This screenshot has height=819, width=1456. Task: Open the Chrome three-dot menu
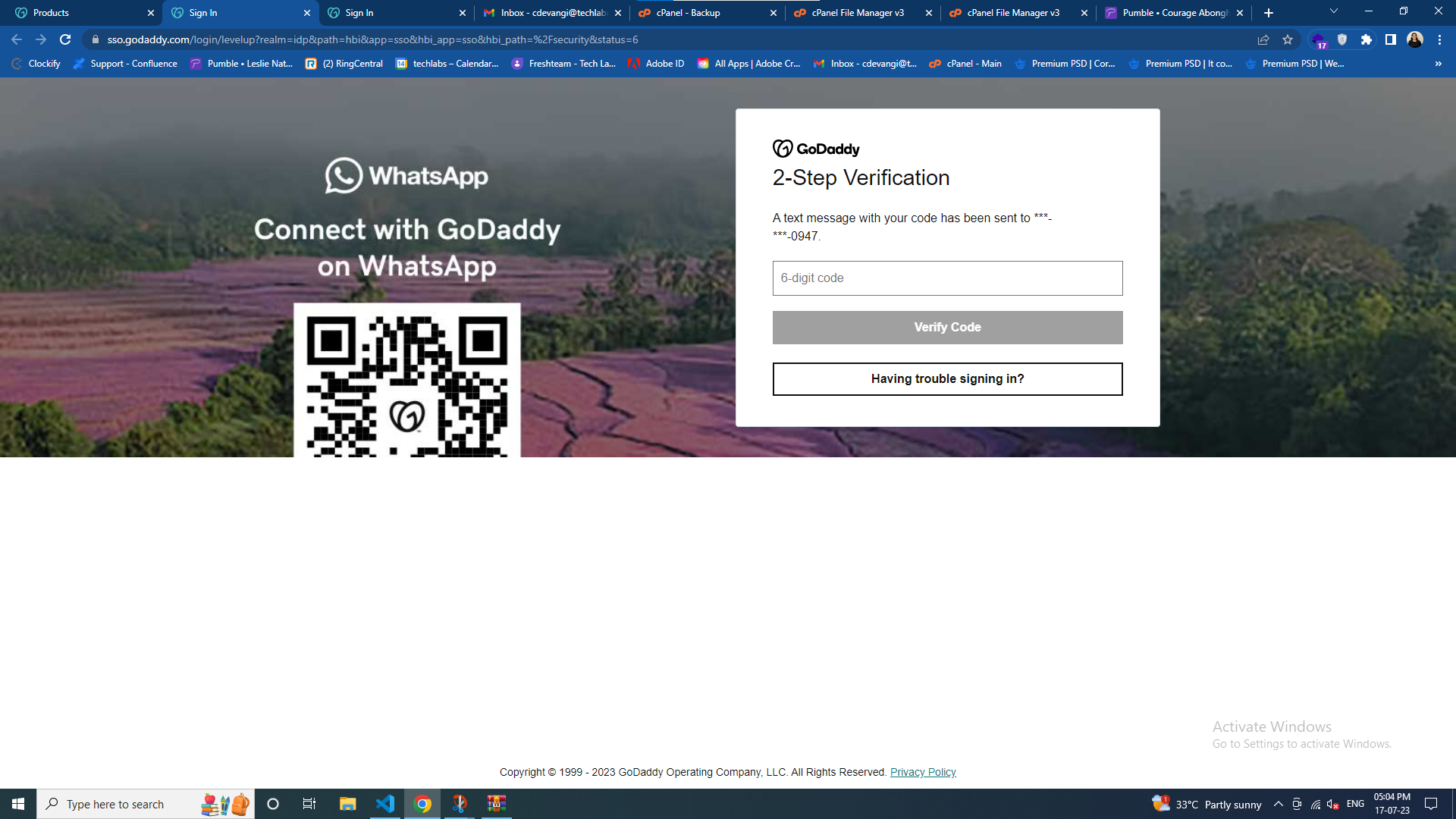1439,39
